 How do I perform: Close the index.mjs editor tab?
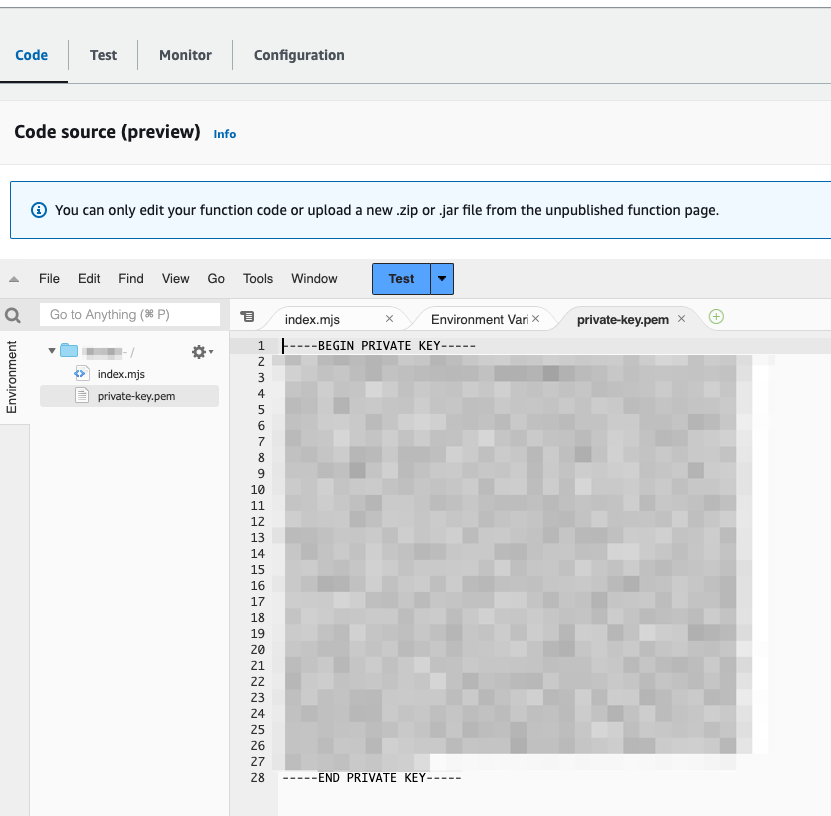coord(390,318)
